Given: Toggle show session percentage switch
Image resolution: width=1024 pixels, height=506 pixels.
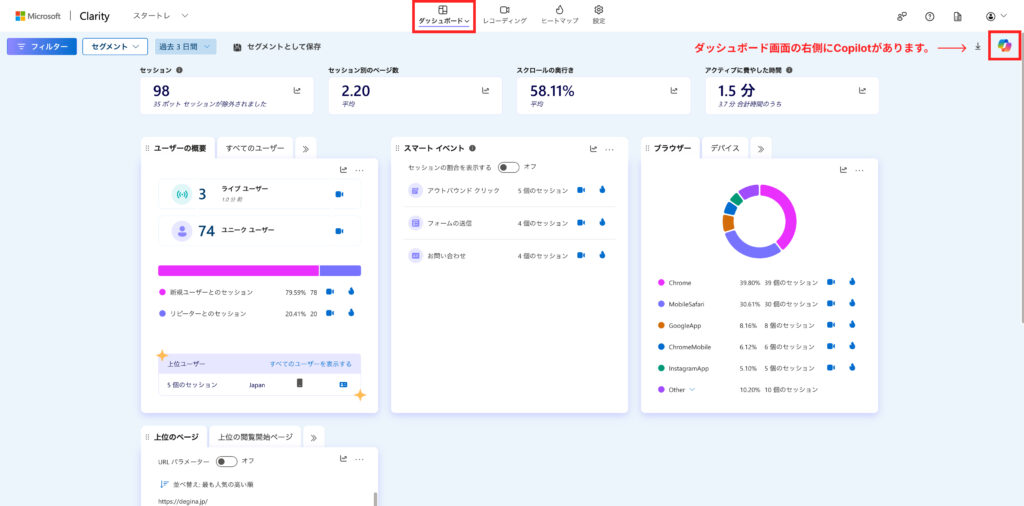Looking at the screenshot, I should pyautogui.click(x=508, y=167).
